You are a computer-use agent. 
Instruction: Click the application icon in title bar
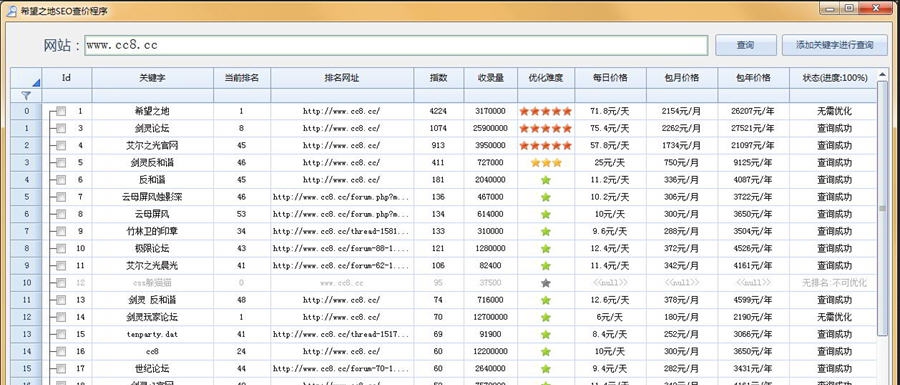(x=10, y=10)
